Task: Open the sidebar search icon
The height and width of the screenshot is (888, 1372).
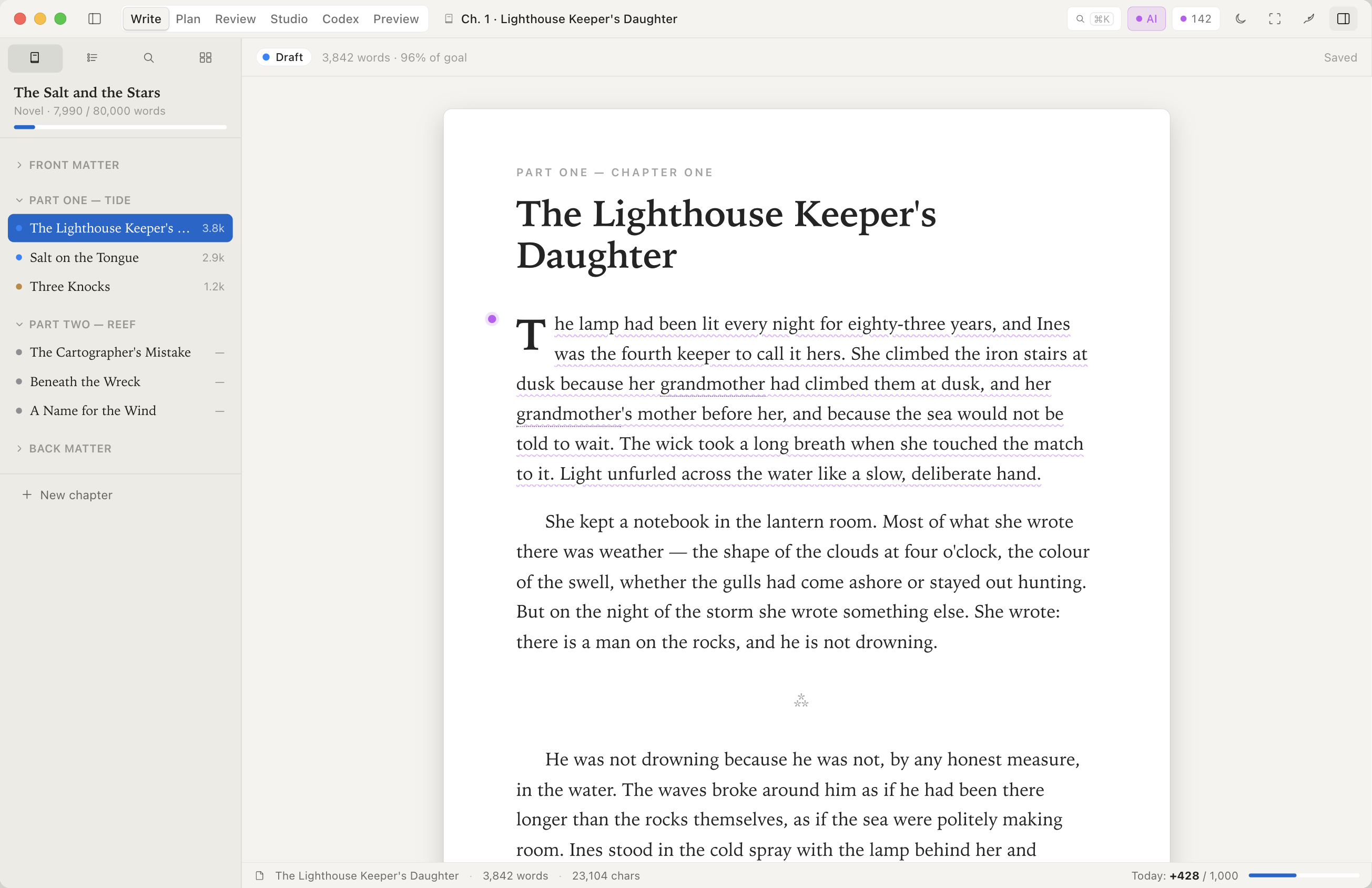Action: [149, 58]
